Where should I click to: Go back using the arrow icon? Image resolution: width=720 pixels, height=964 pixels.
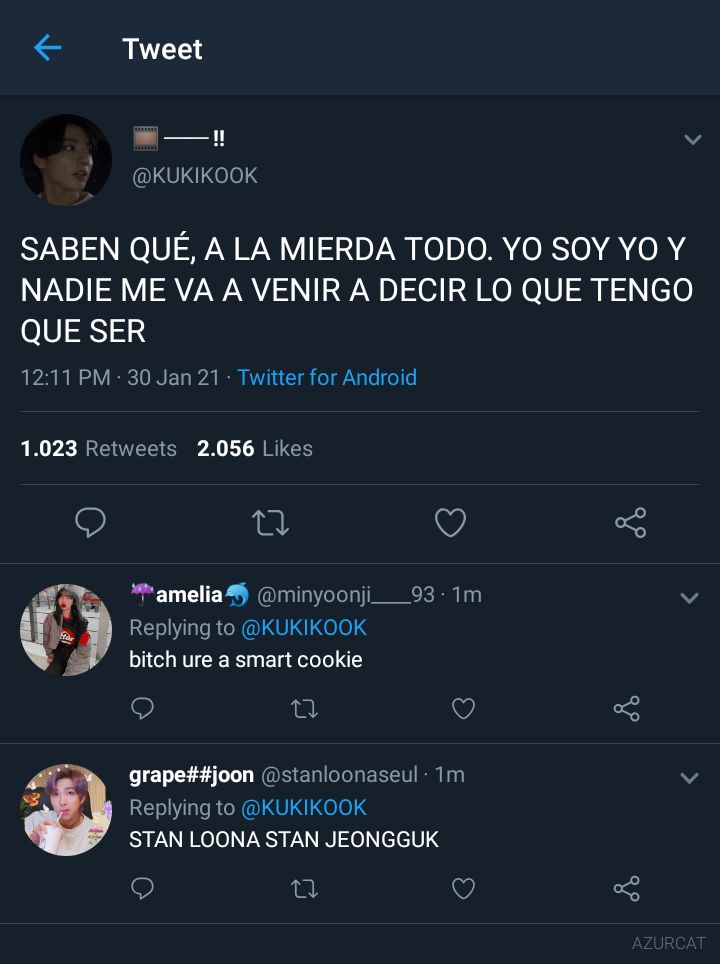[x=47, y=48]
